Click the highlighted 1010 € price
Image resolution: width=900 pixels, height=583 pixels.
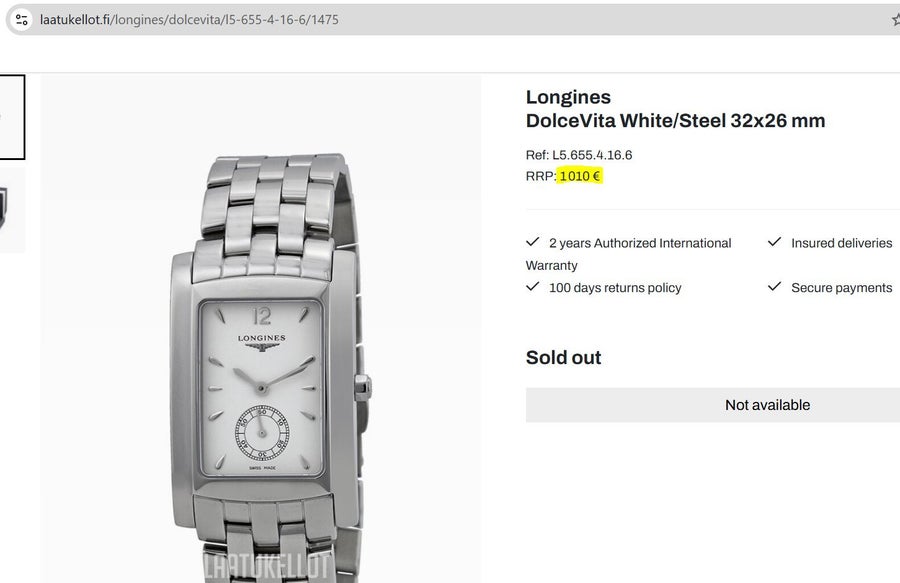[x=580, y=176]
